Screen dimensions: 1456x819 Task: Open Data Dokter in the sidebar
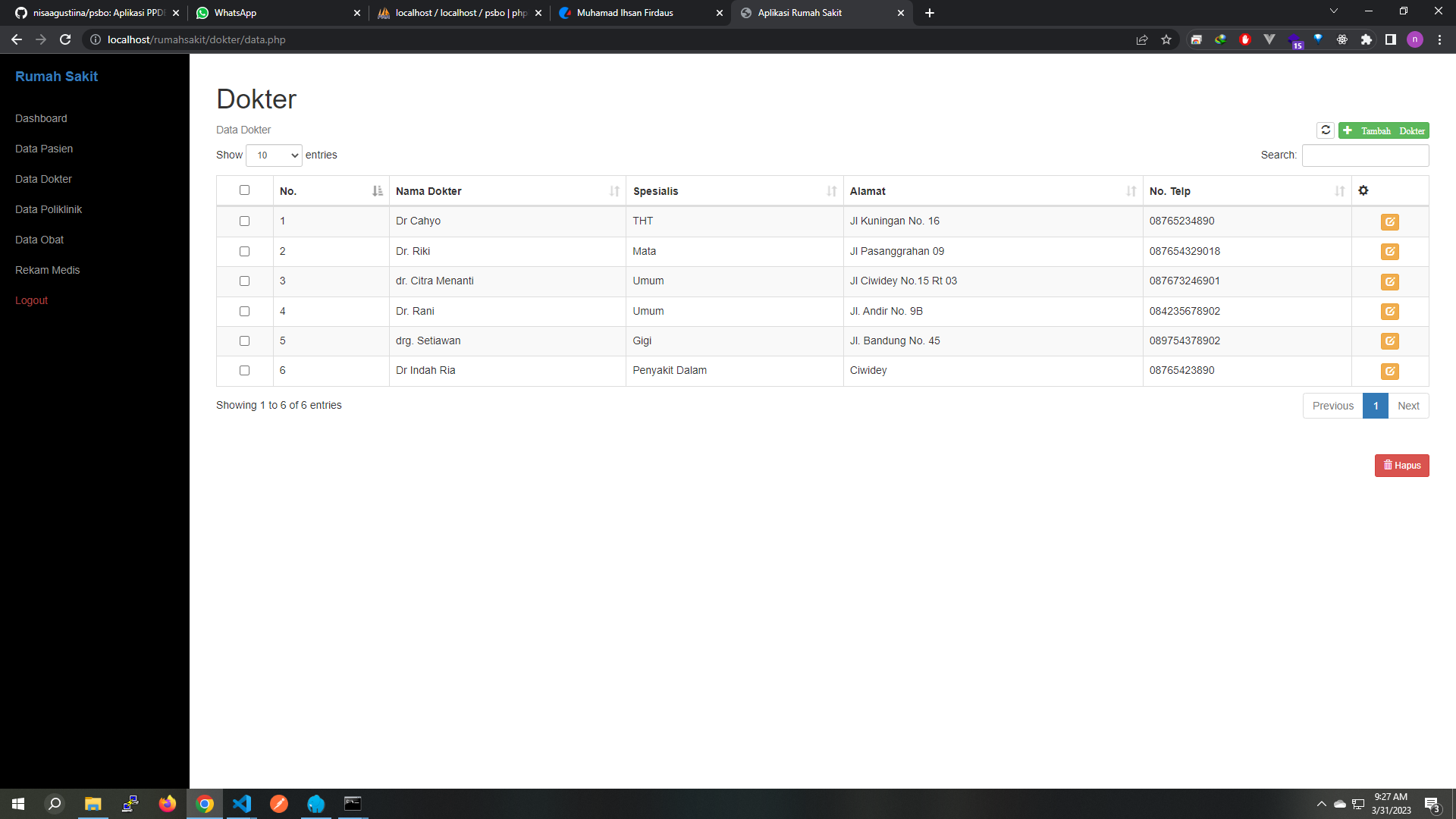pos(43,179)
